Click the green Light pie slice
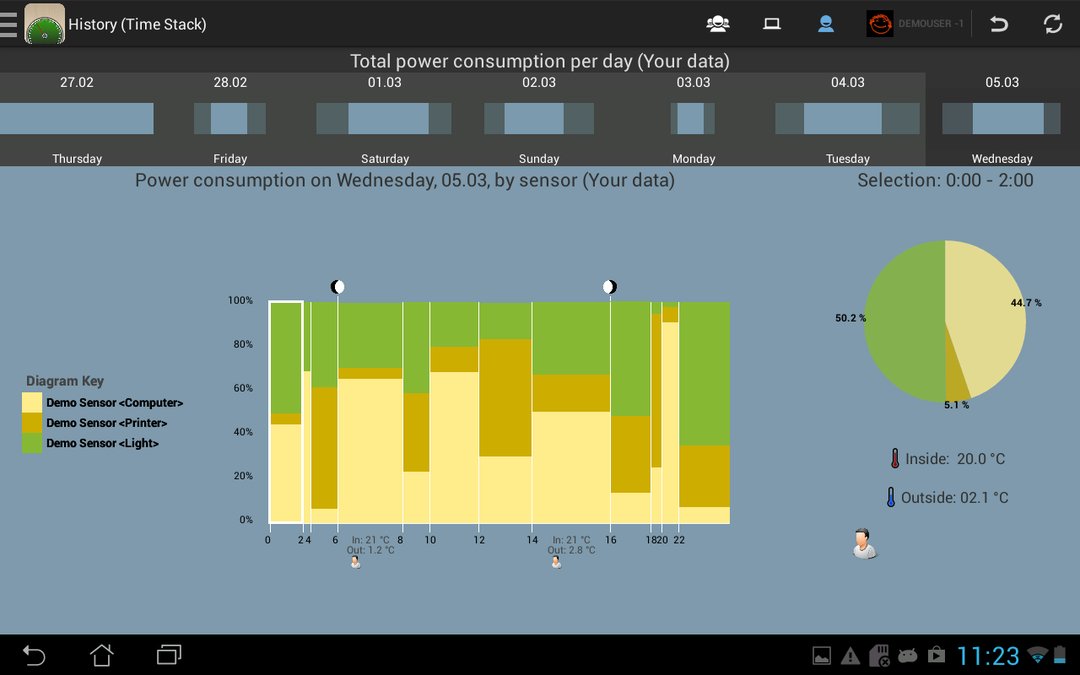Image resolution: width=1080 pixels, height=675 pixels. coord(904,321)
